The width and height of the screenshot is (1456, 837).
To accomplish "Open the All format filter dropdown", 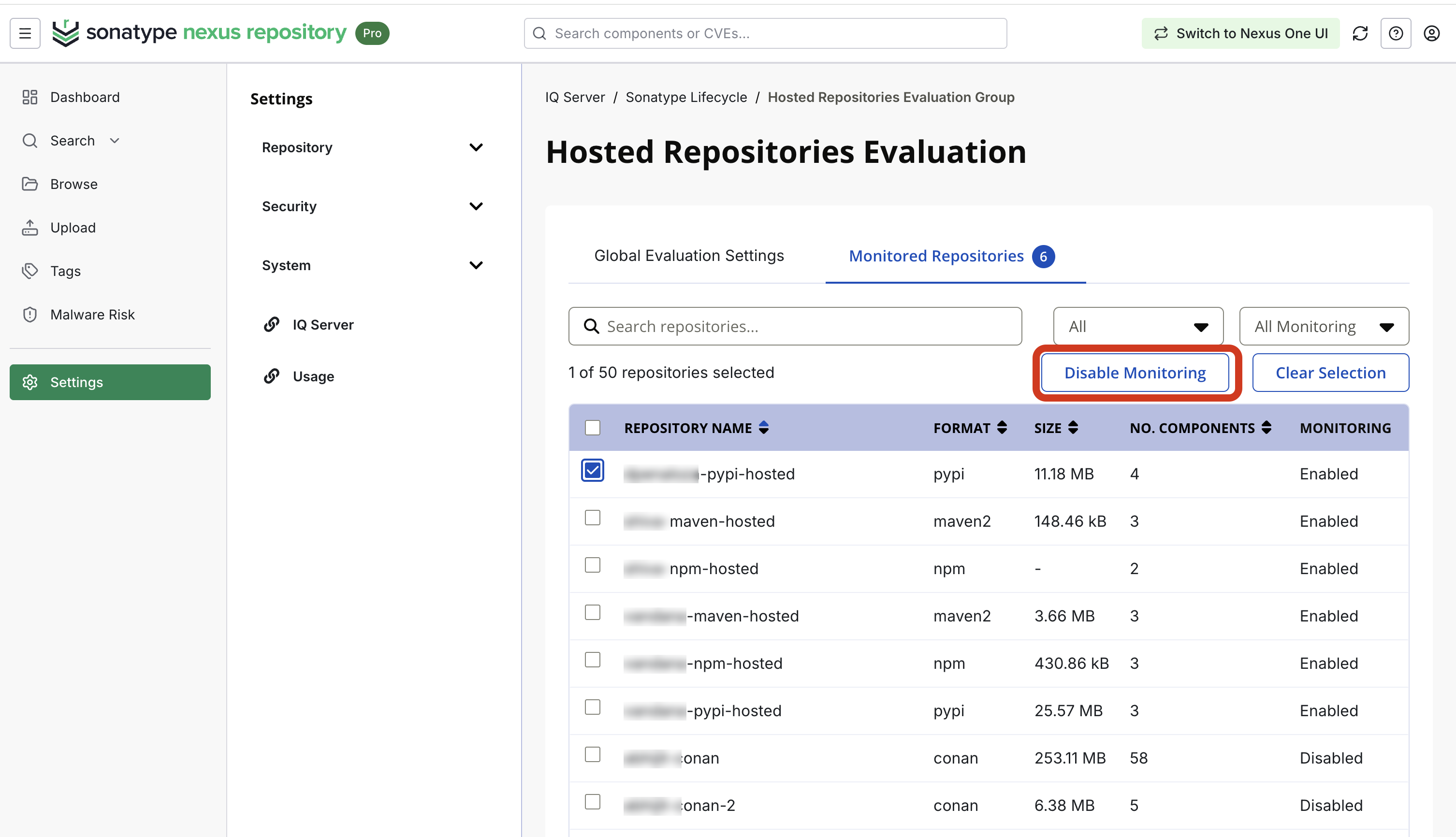I will (x=1138, y=327).
